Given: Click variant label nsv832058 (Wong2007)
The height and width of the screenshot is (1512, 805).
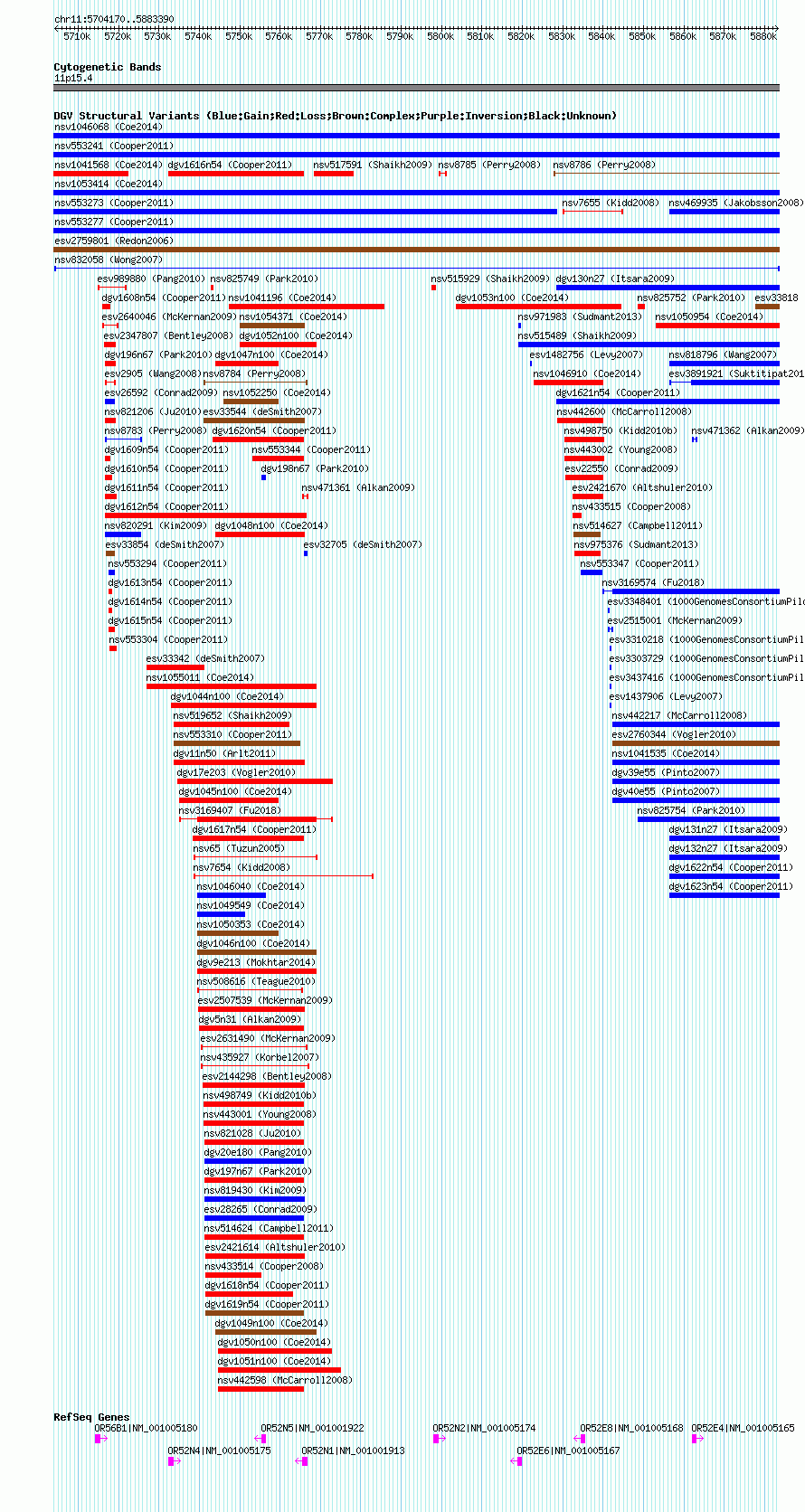Looking at the screenshot, I should pyautogui.click(x=109, y=260).
